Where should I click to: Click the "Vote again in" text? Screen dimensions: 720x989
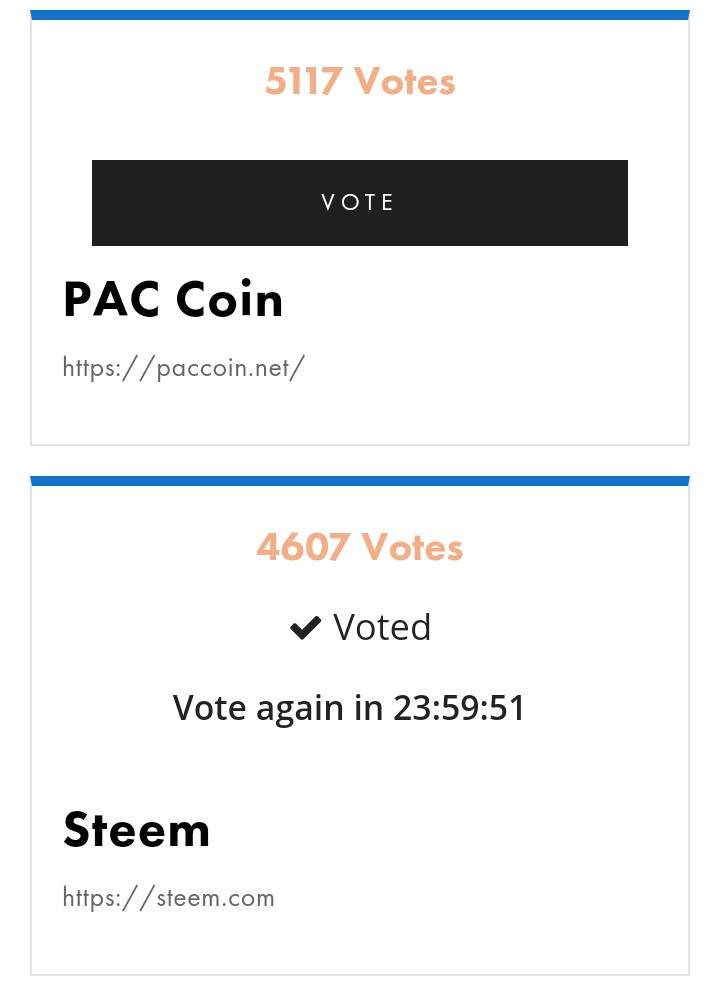tap(278, 708)
